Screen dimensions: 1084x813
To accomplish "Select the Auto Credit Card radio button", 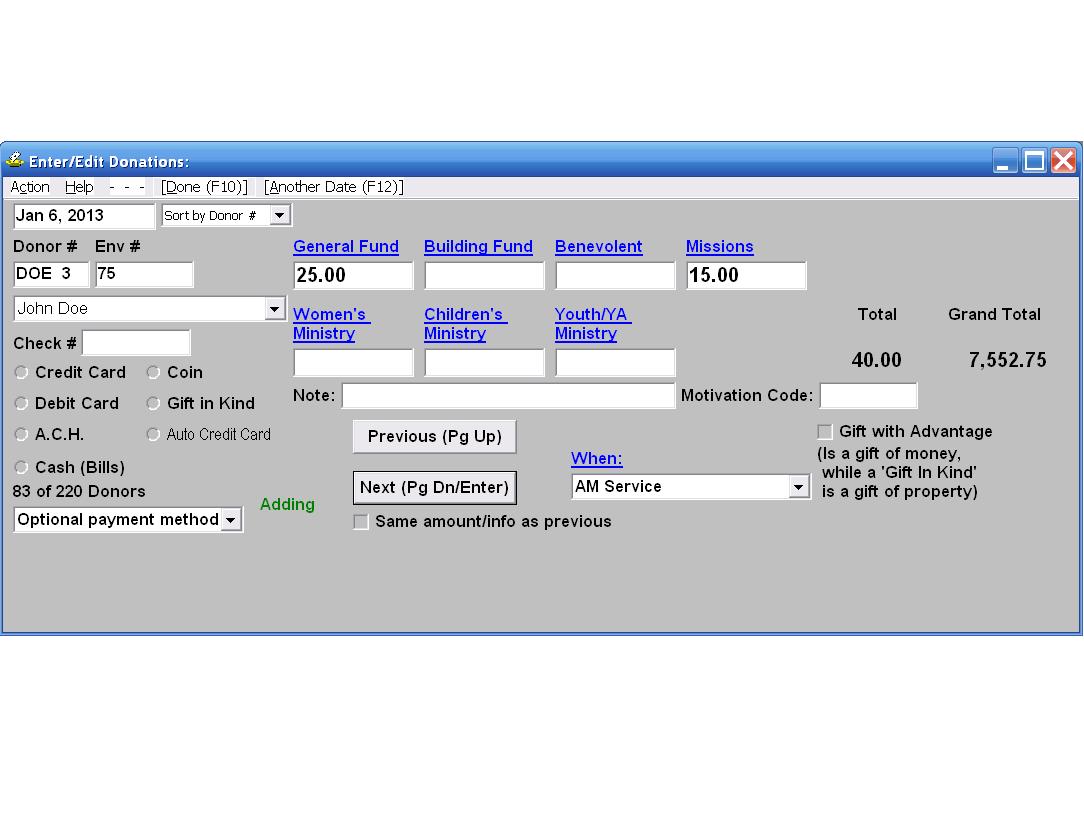I will click(x=153, y=434).
